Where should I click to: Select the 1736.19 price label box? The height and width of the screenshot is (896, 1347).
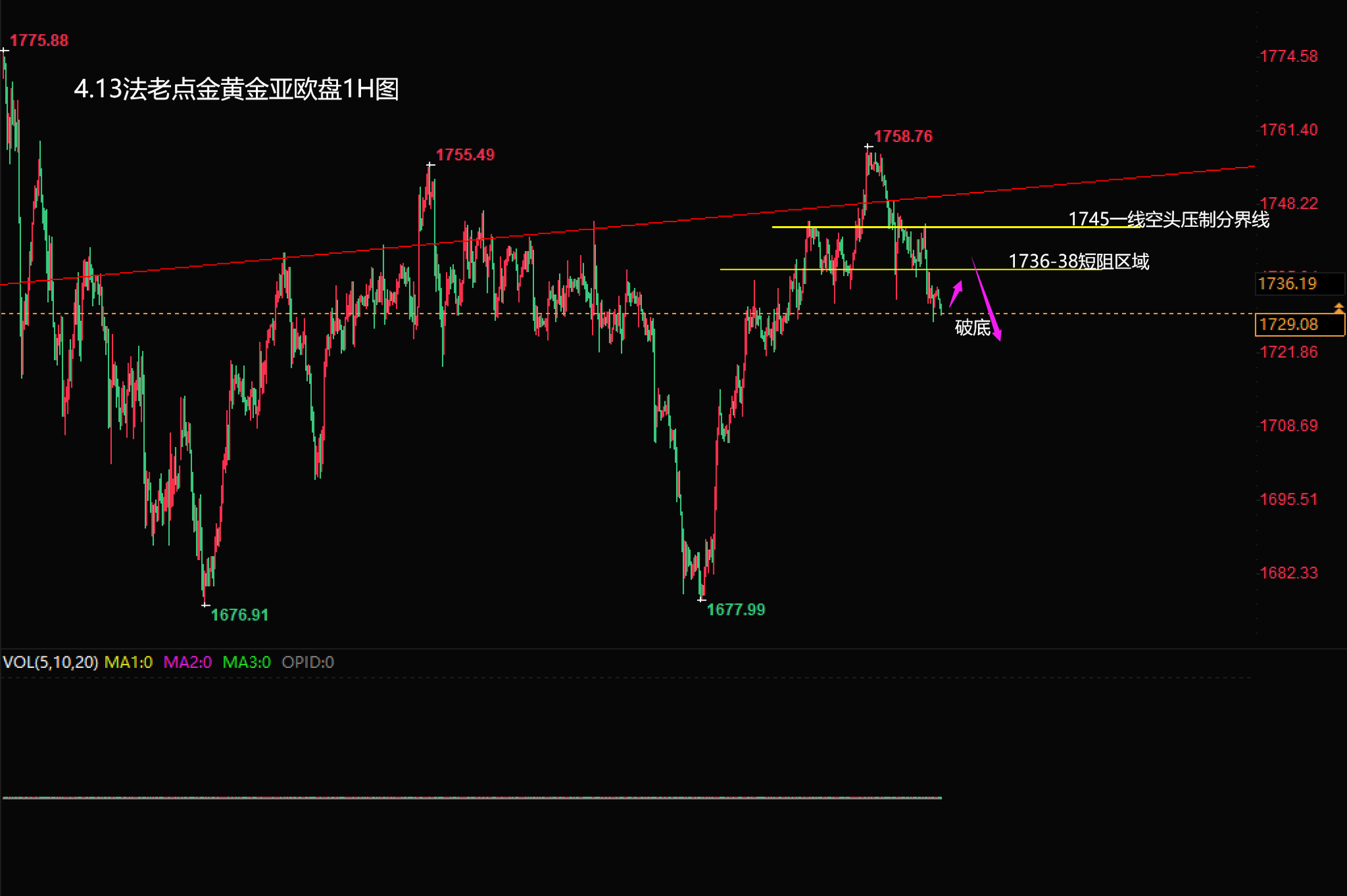coord(1299,283)
